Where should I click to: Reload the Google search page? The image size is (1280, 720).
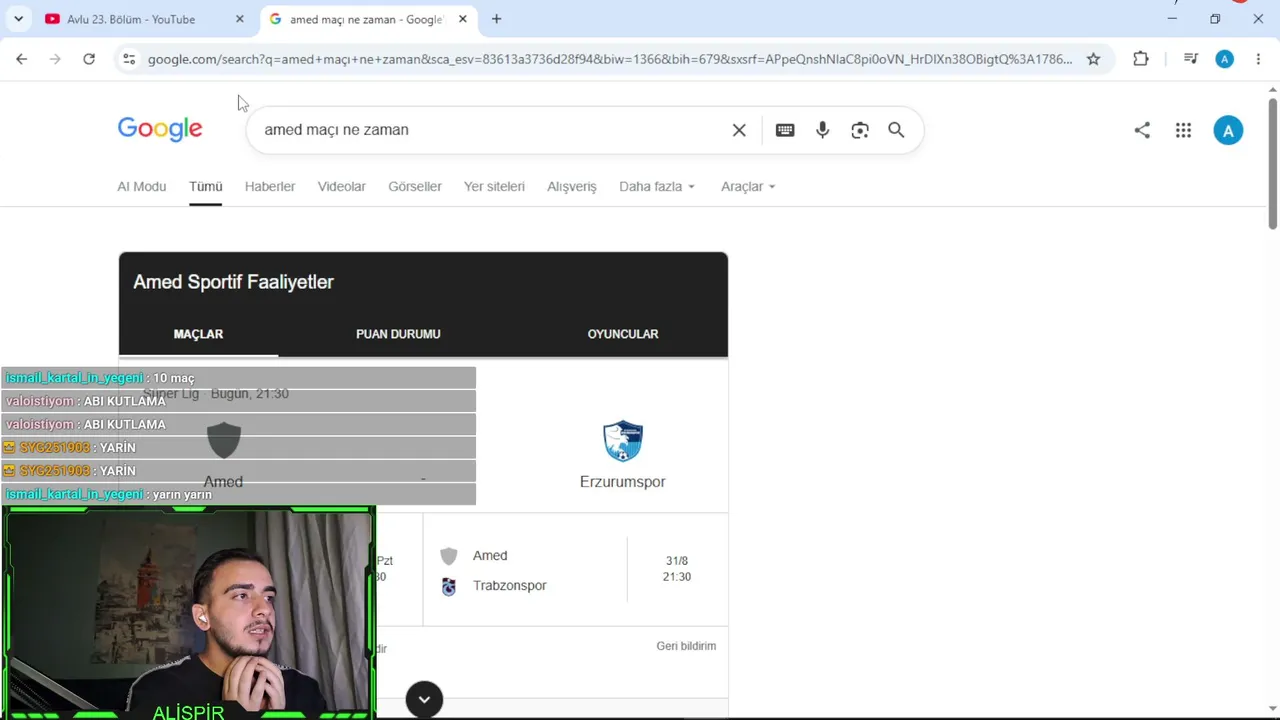pyautogui.click(x=89, y=59)
